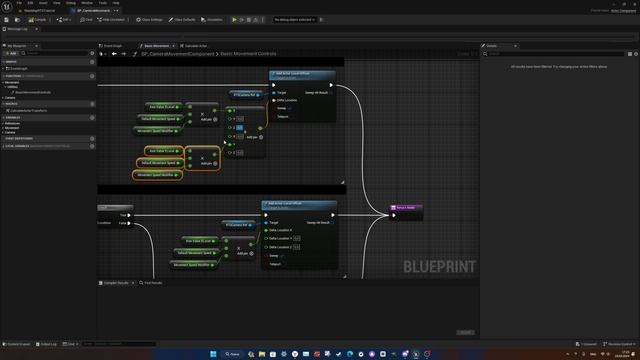Screen dimensions: 640x360
Task: Open the Tools menu
Action: tap(102, 3)
